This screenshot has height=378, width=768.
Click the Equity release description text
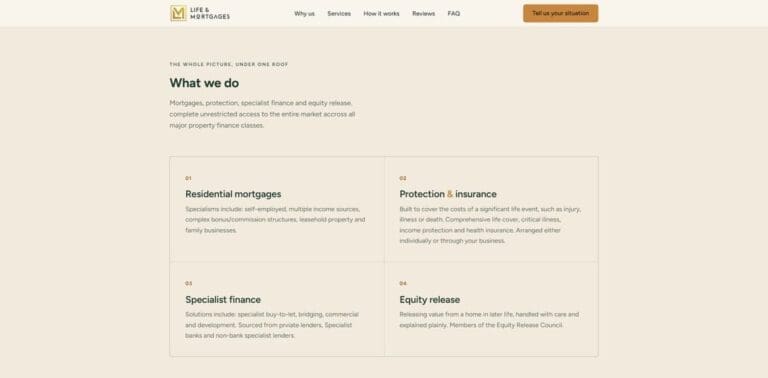click(489, 320)
